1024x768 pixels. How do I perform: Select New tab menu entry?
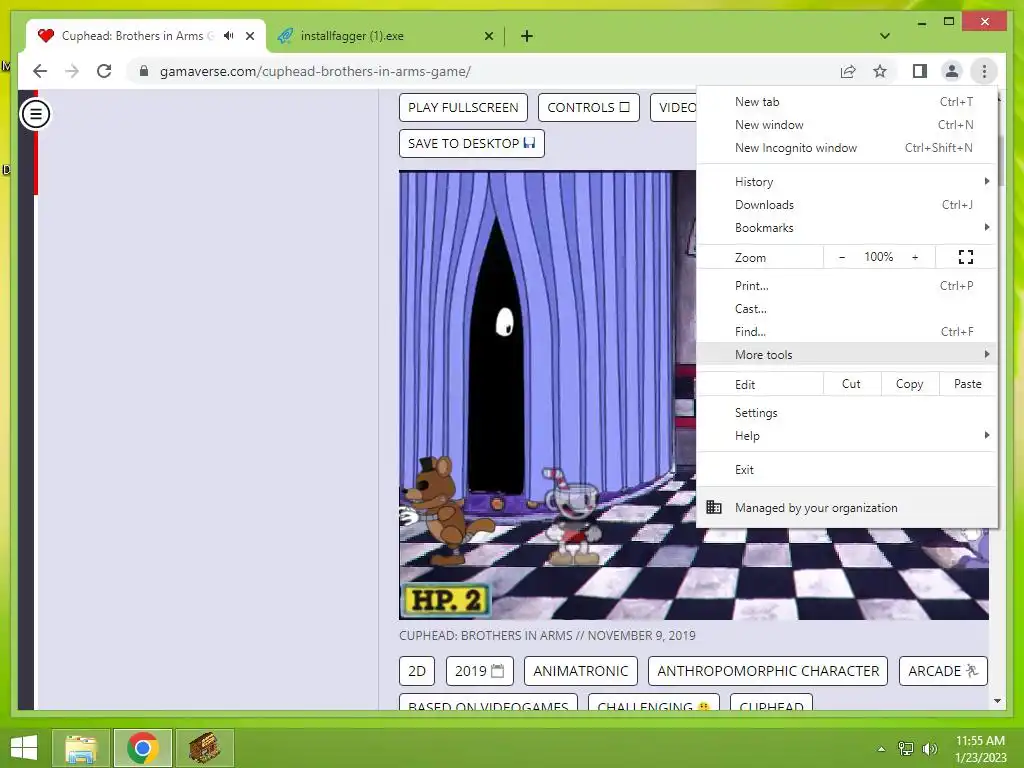click(x=847, y=102)
